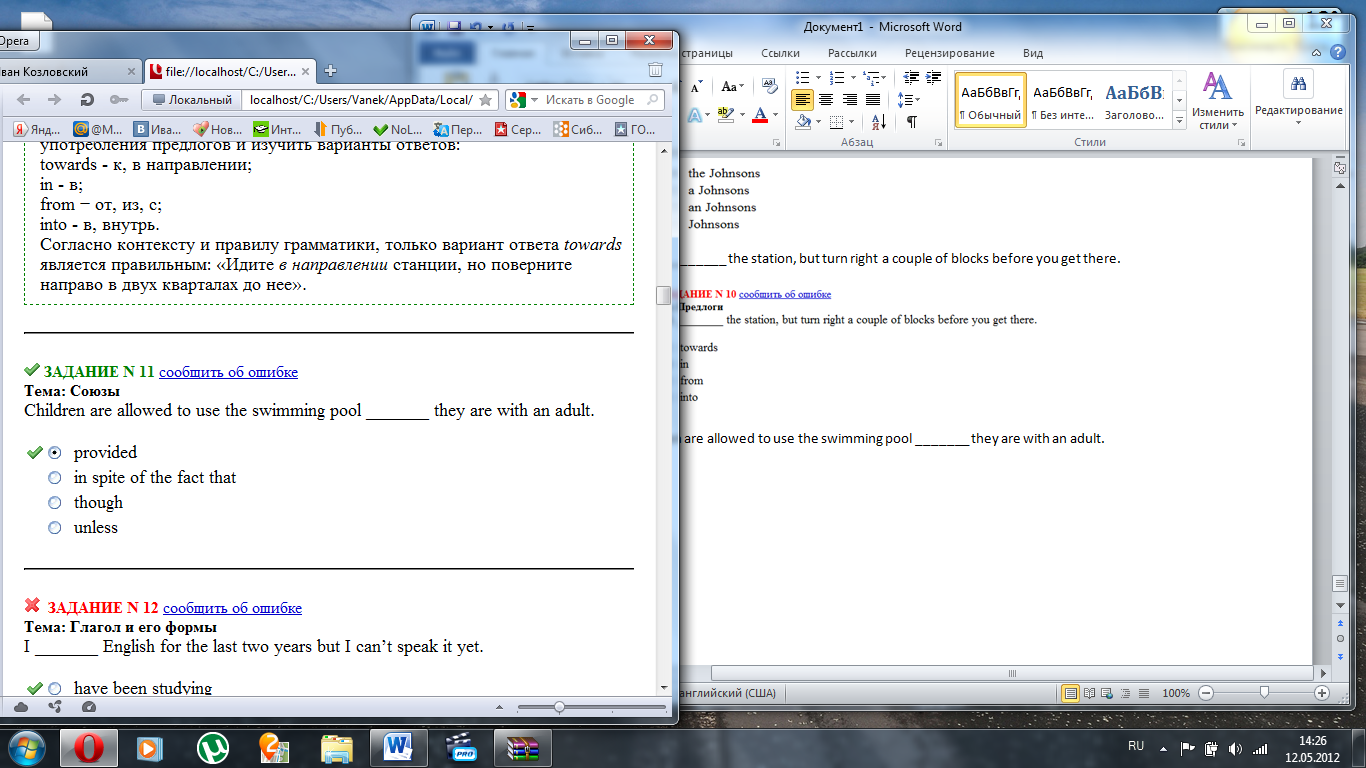The height and width of the screenshot is (768, 1366).
Task: Align text left in Word ribbon
Action: point(802,99)
